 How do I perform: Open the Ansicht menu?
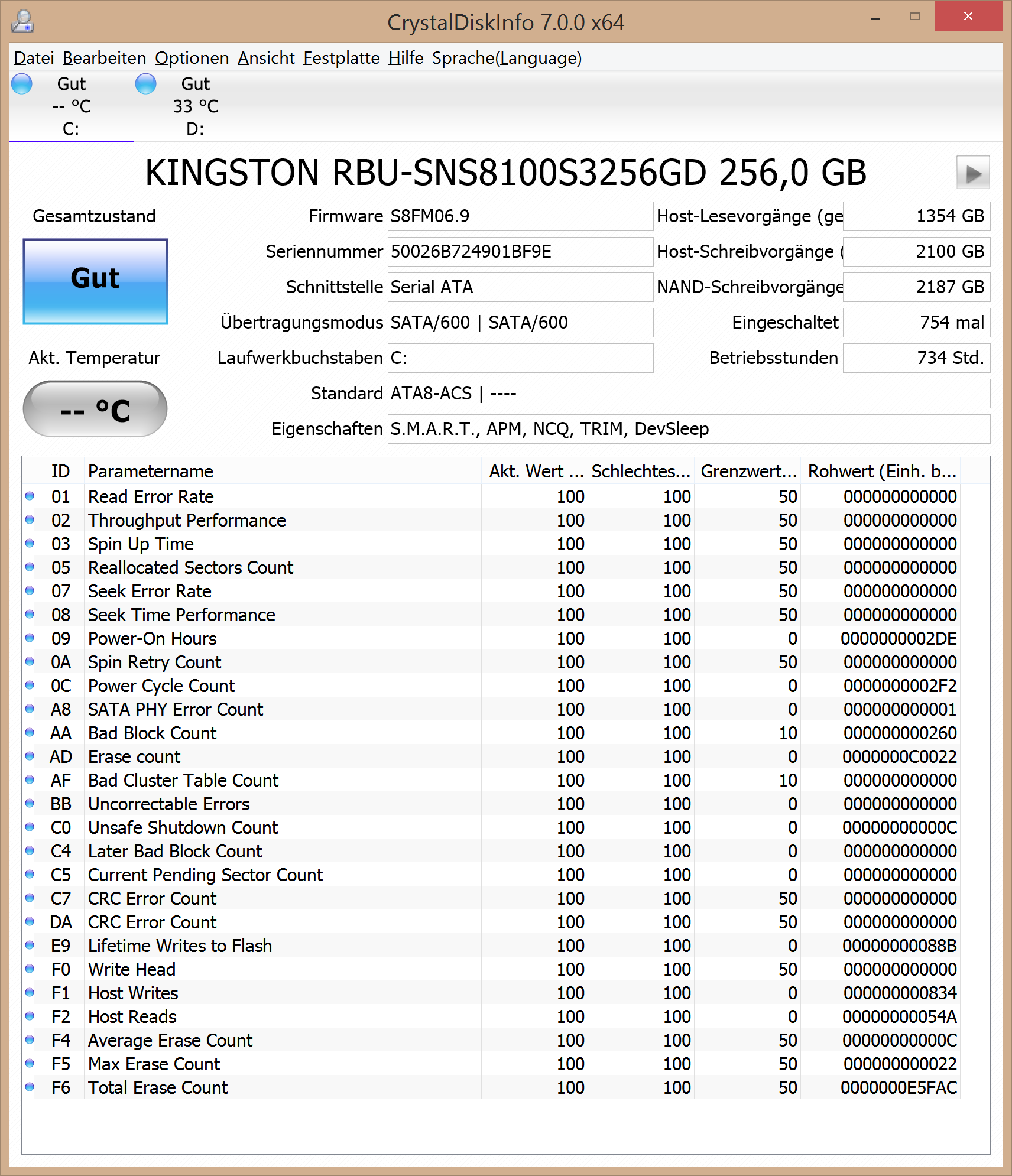[x=266, y=58]
